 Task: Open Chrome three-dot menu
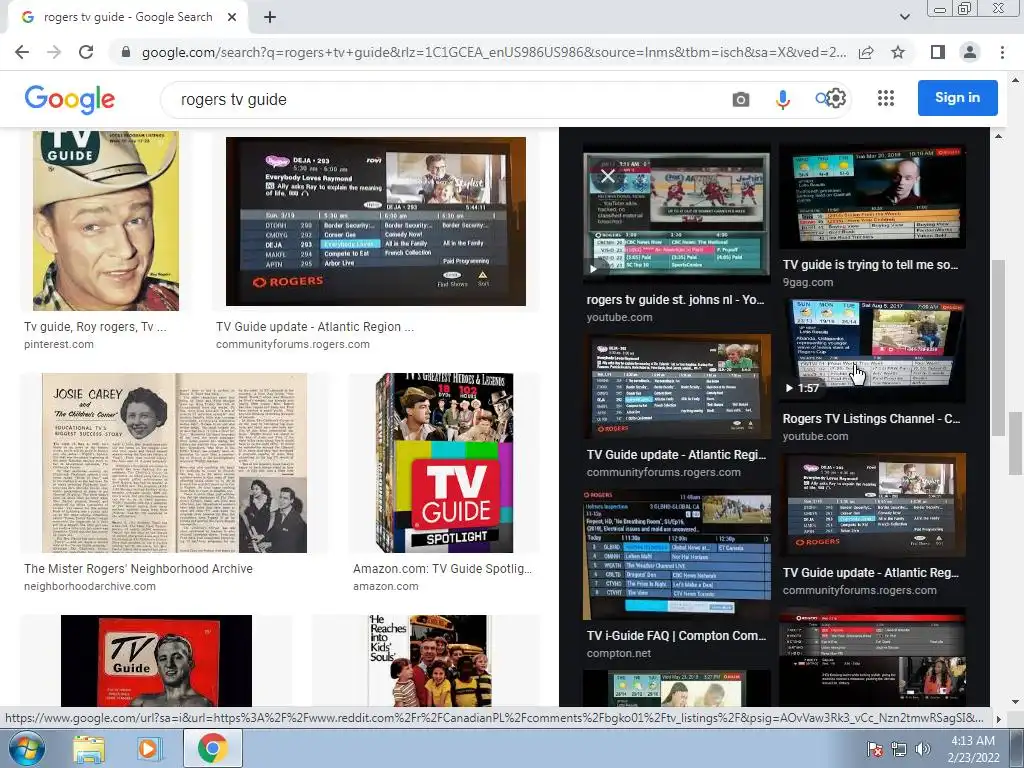(1002, 52)
